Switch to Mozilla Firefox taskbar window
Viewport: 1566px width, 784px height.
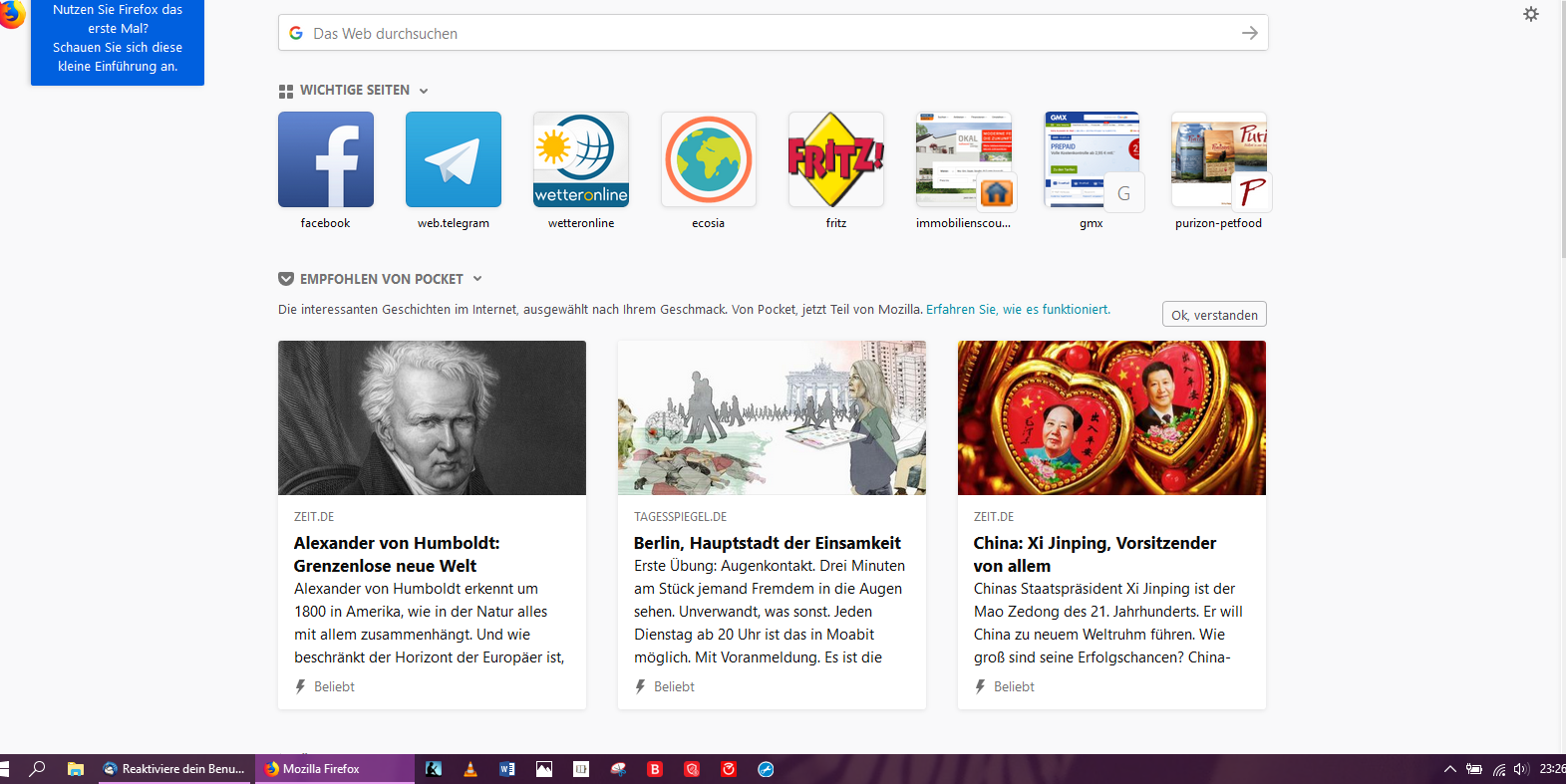pyautogui.click(x=334, y=769)
